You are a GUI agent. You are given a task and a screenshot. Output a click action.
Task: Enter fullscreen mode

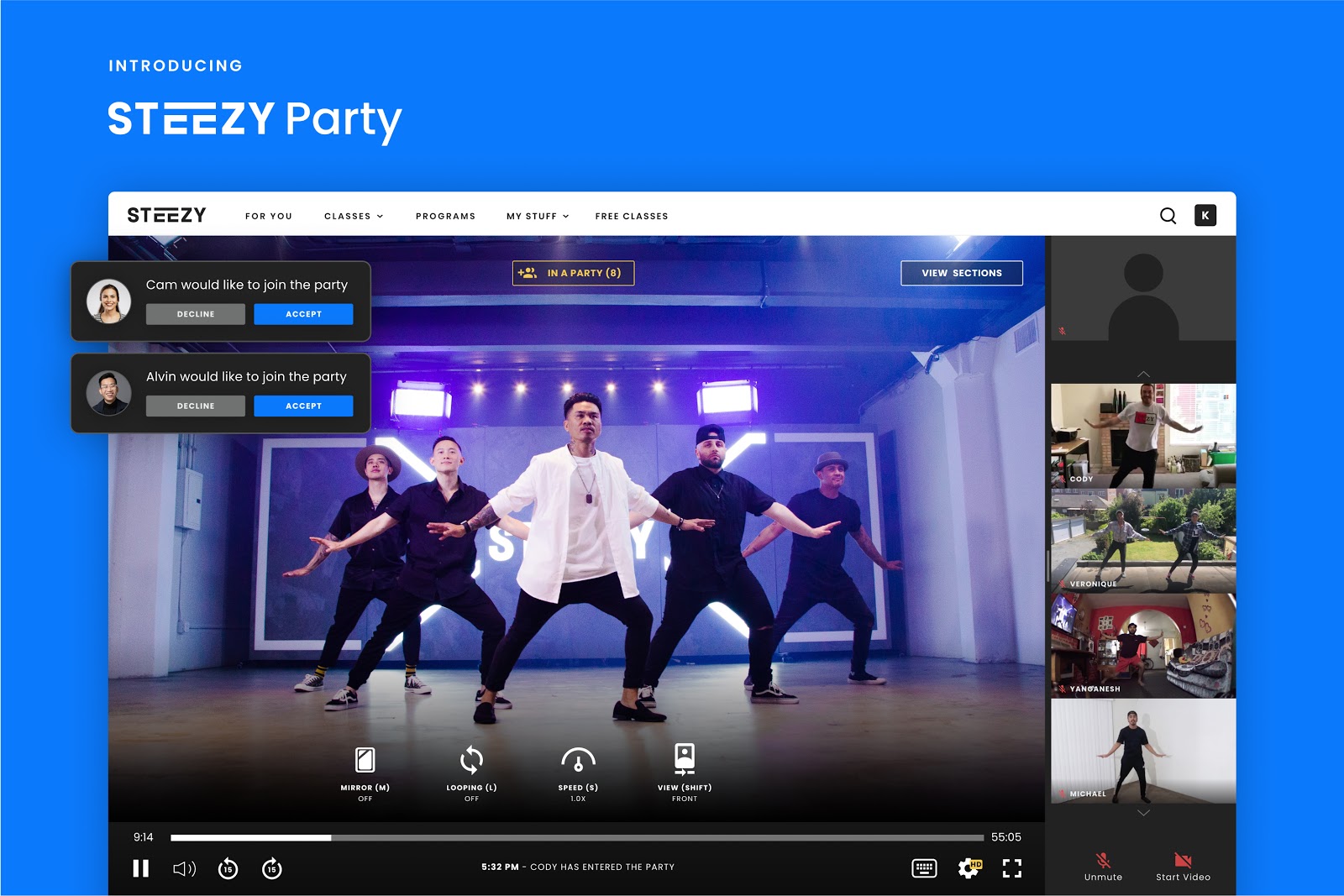click(x=1012, y=868)
